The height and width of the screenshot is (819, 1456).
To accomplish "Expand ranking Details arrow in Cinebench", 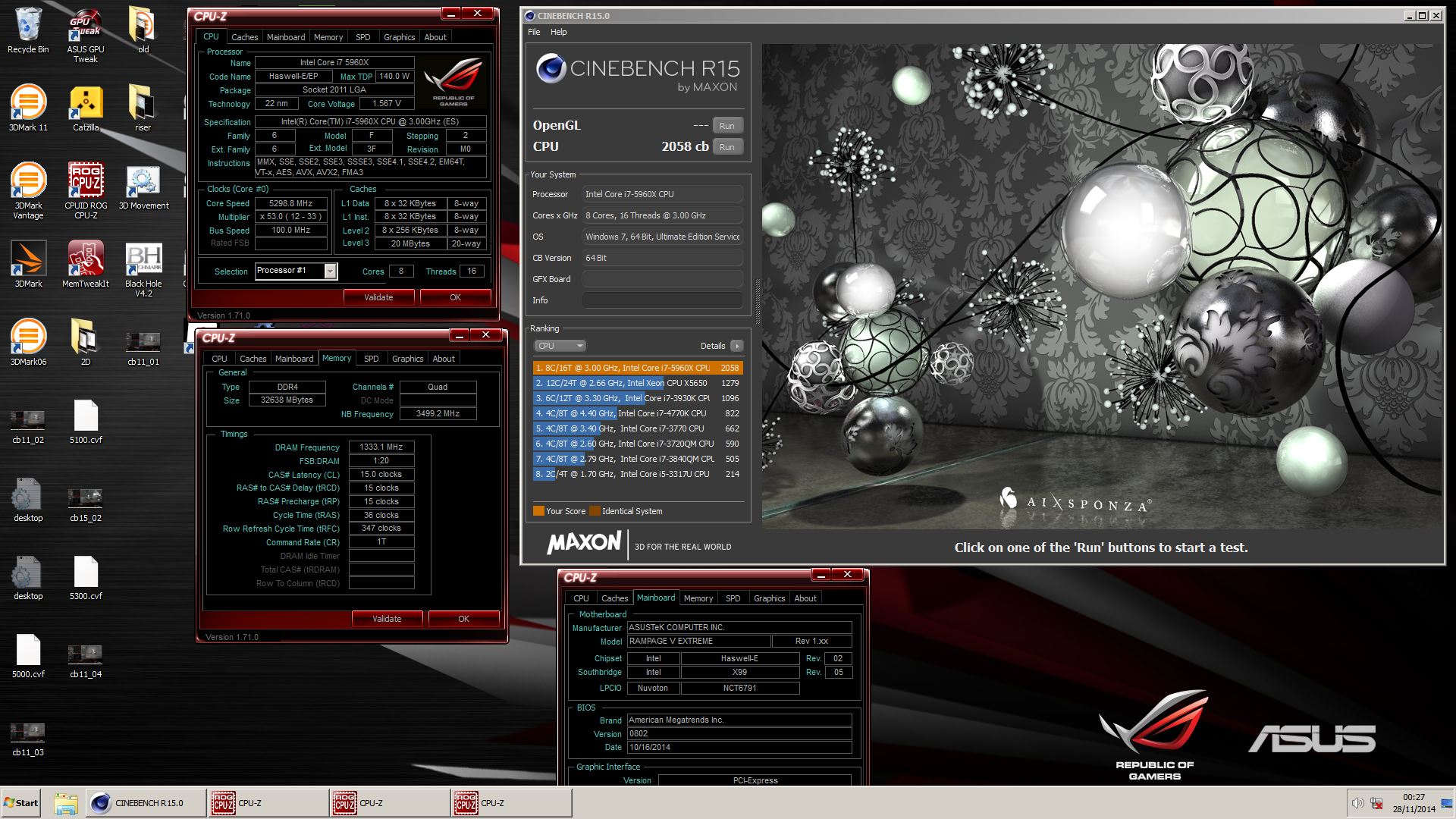I will [736, 346].
